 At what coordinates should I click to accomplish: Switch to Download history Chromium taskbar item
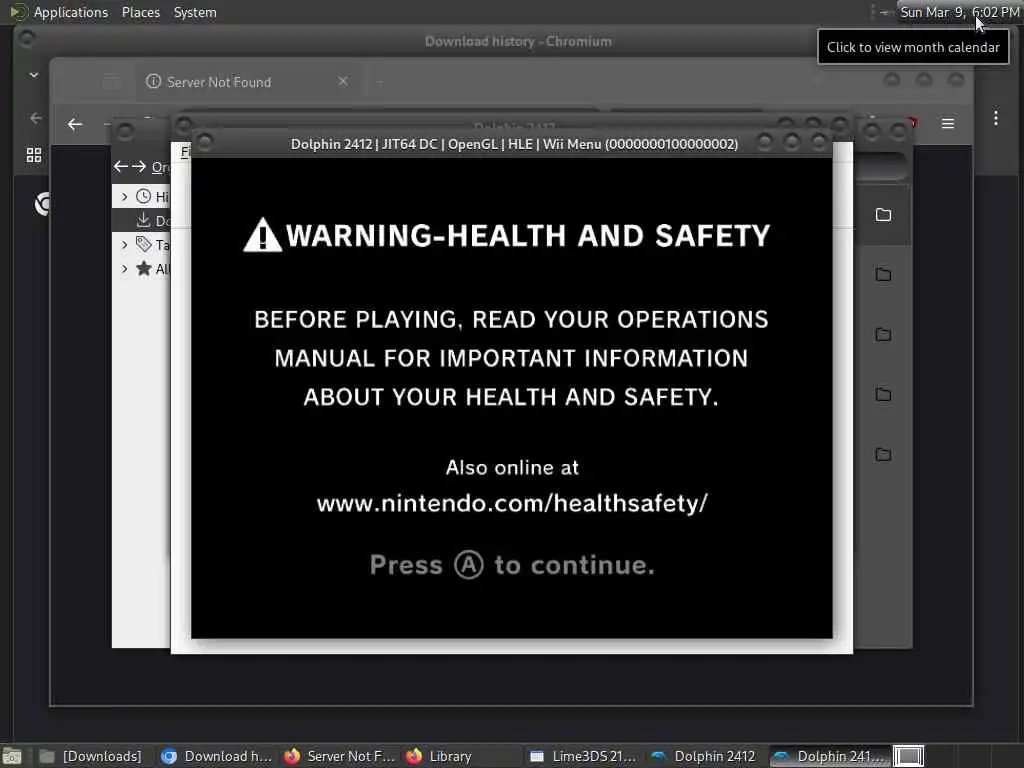coord(216,756)
